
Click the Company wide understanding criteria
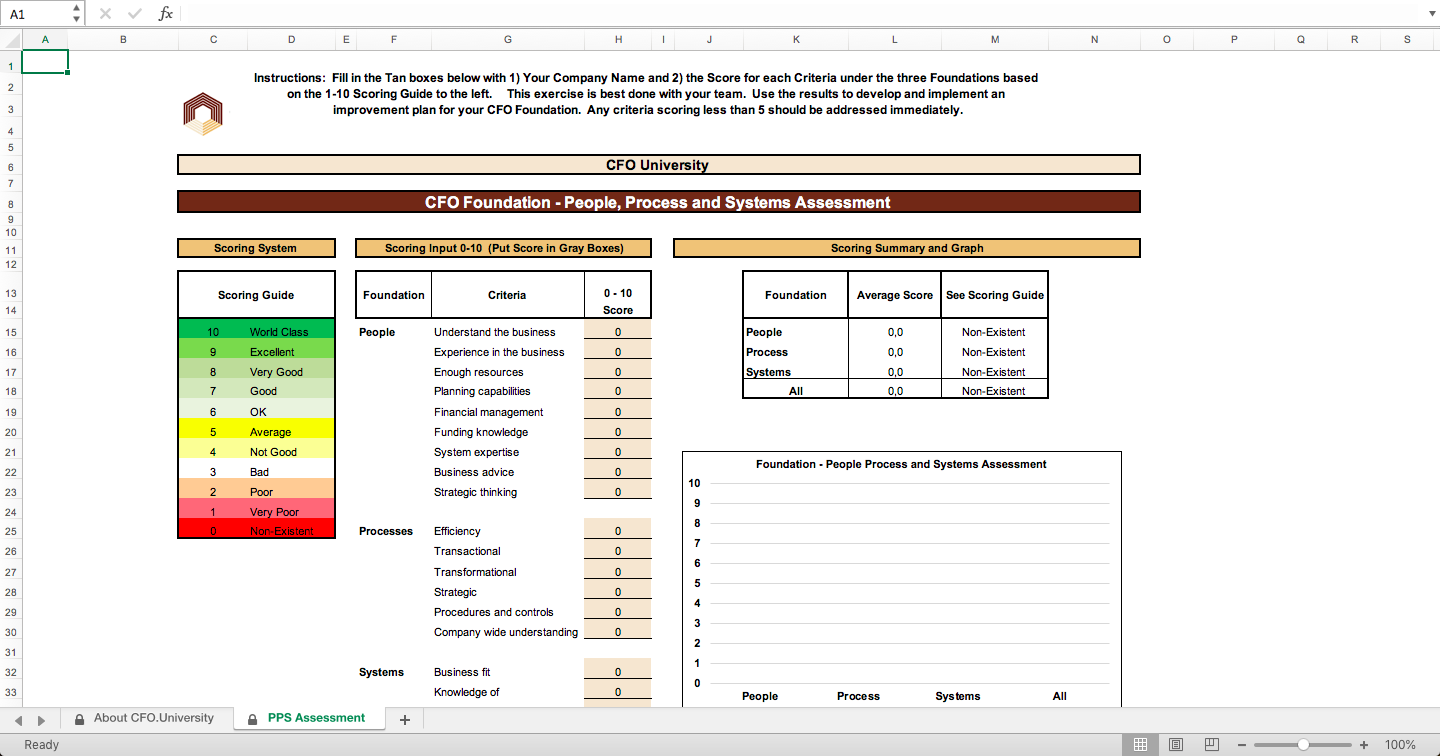tap(506, 632)
